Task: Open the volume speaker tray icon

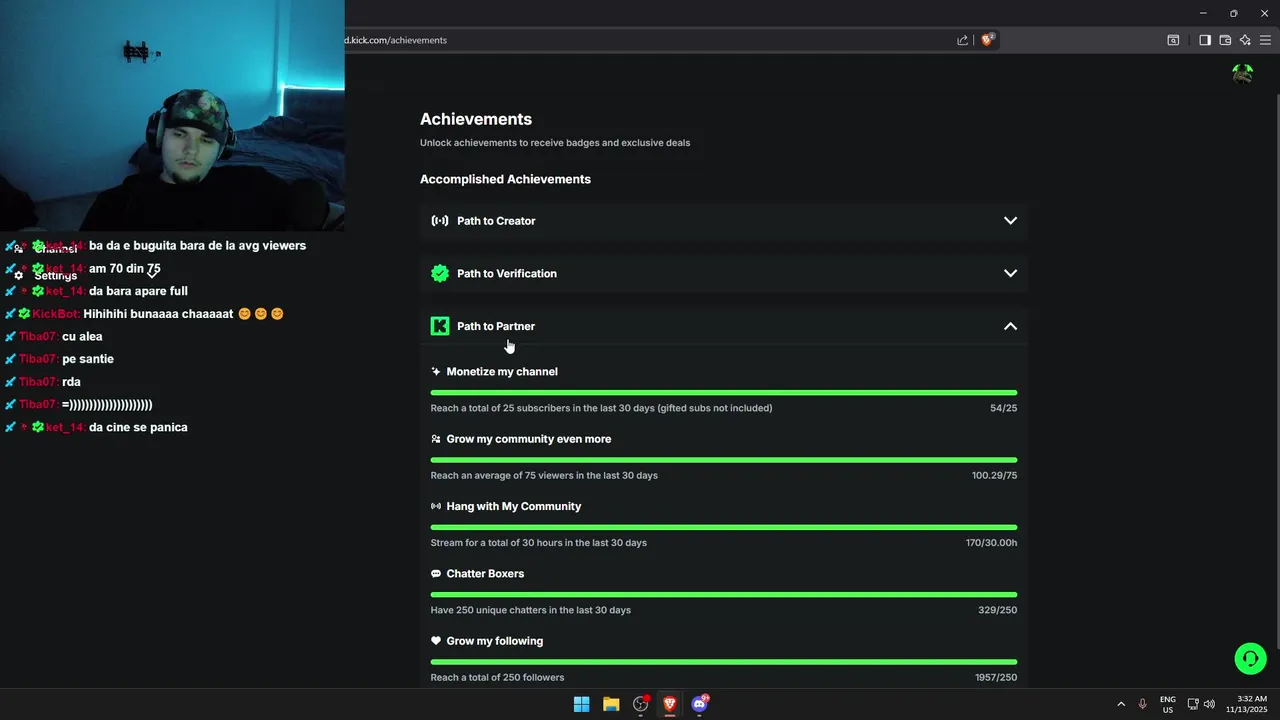Action: pos(1209,704)
